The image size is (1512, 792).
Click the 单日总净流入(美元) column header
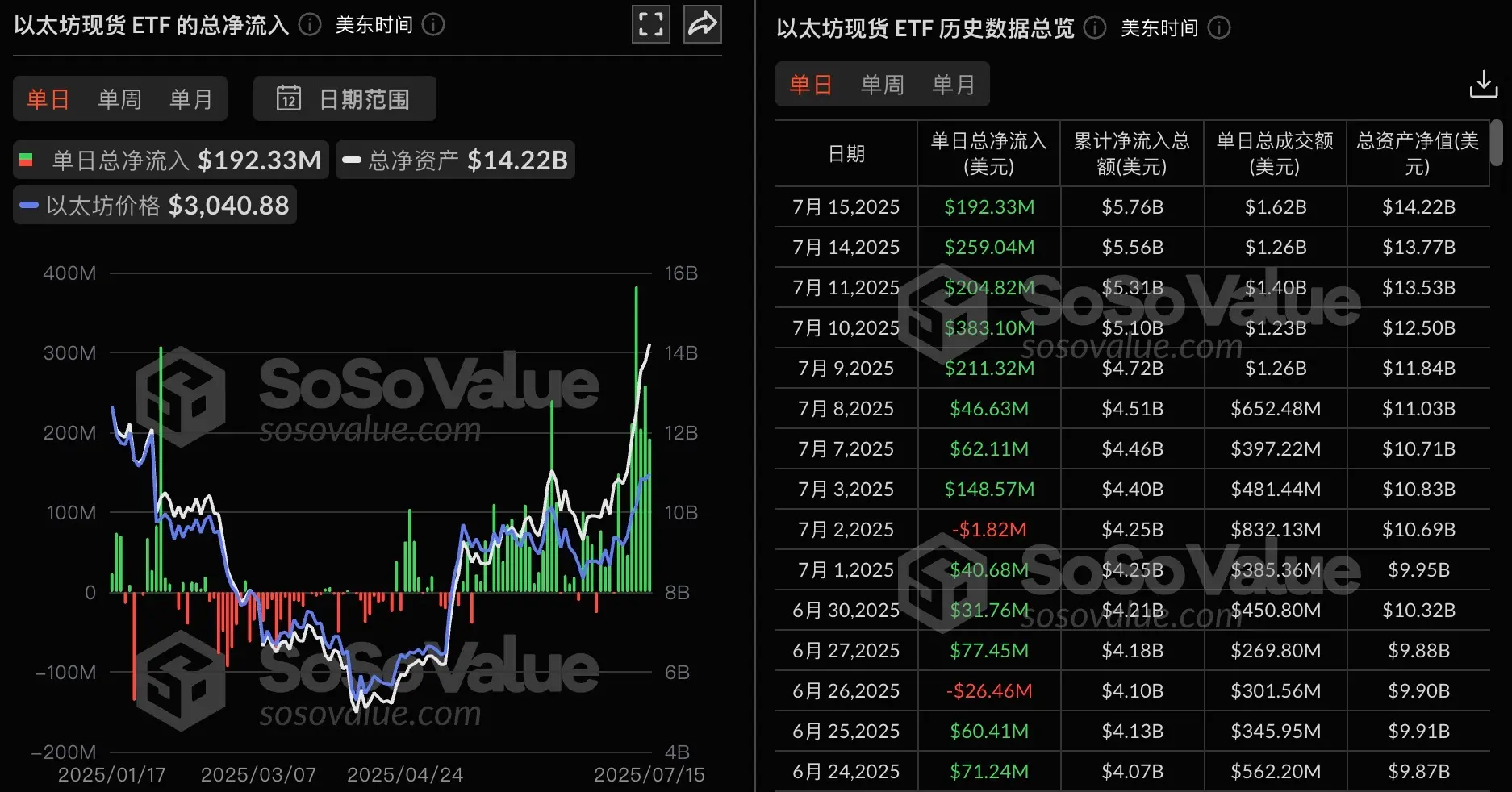[989, 153]
